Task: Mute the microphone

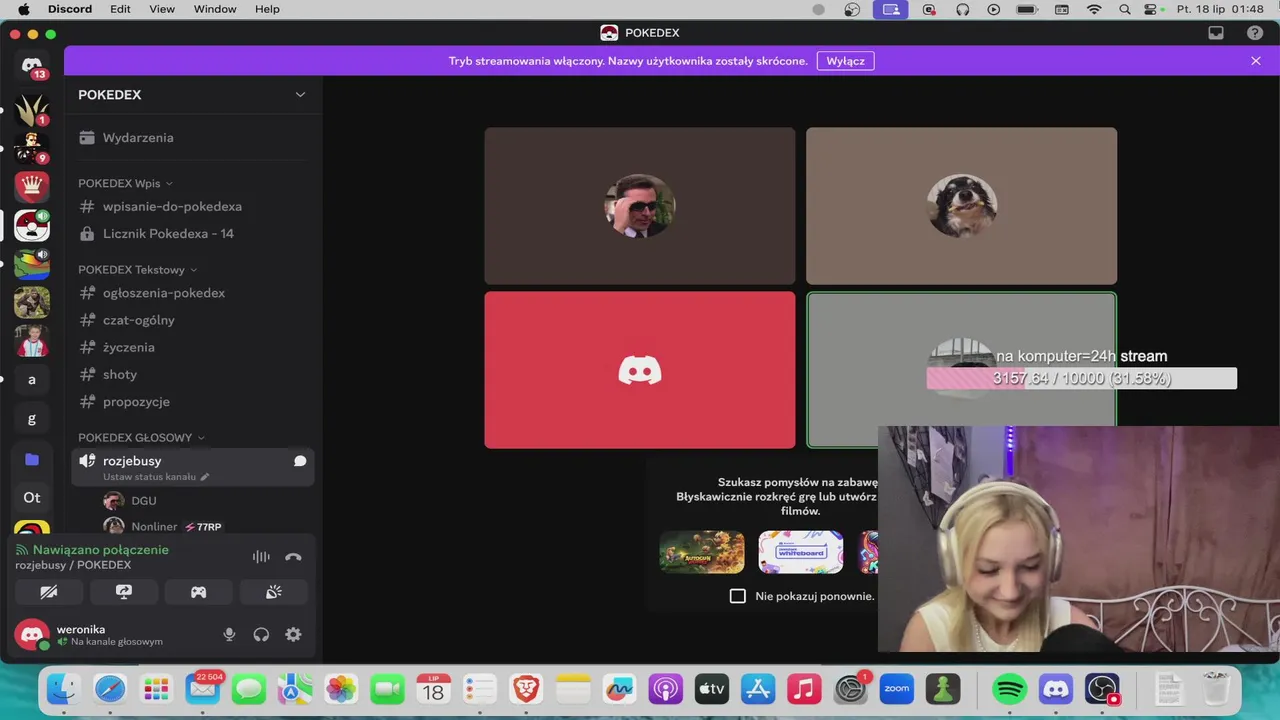Action: click(229, 634)
